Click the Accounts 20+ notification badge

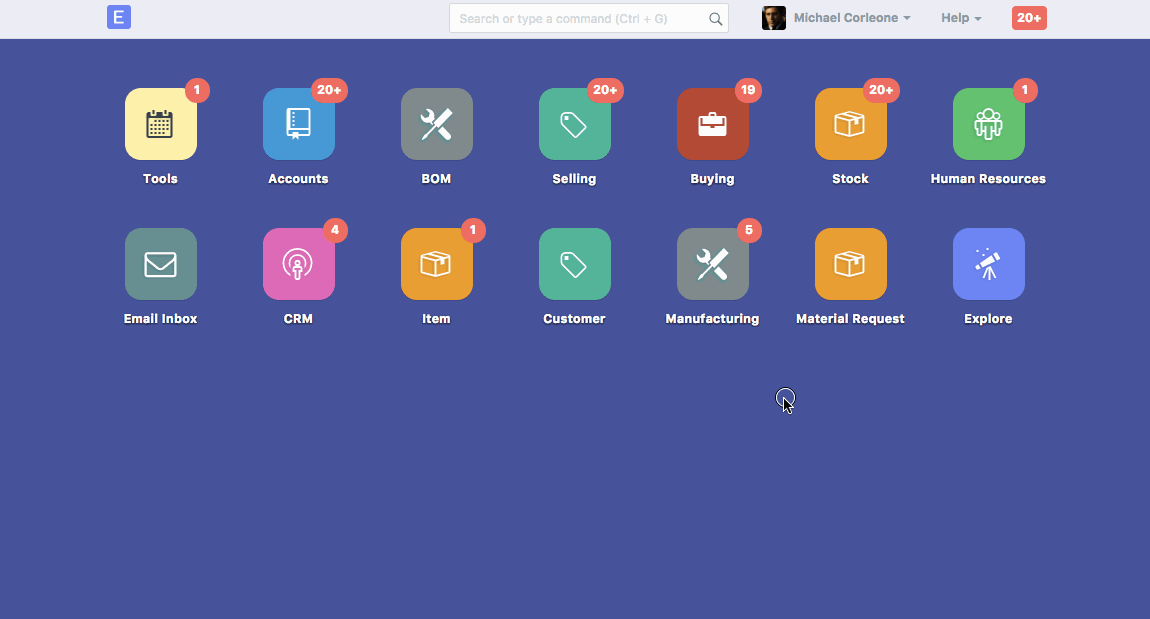tap(329, 90)
